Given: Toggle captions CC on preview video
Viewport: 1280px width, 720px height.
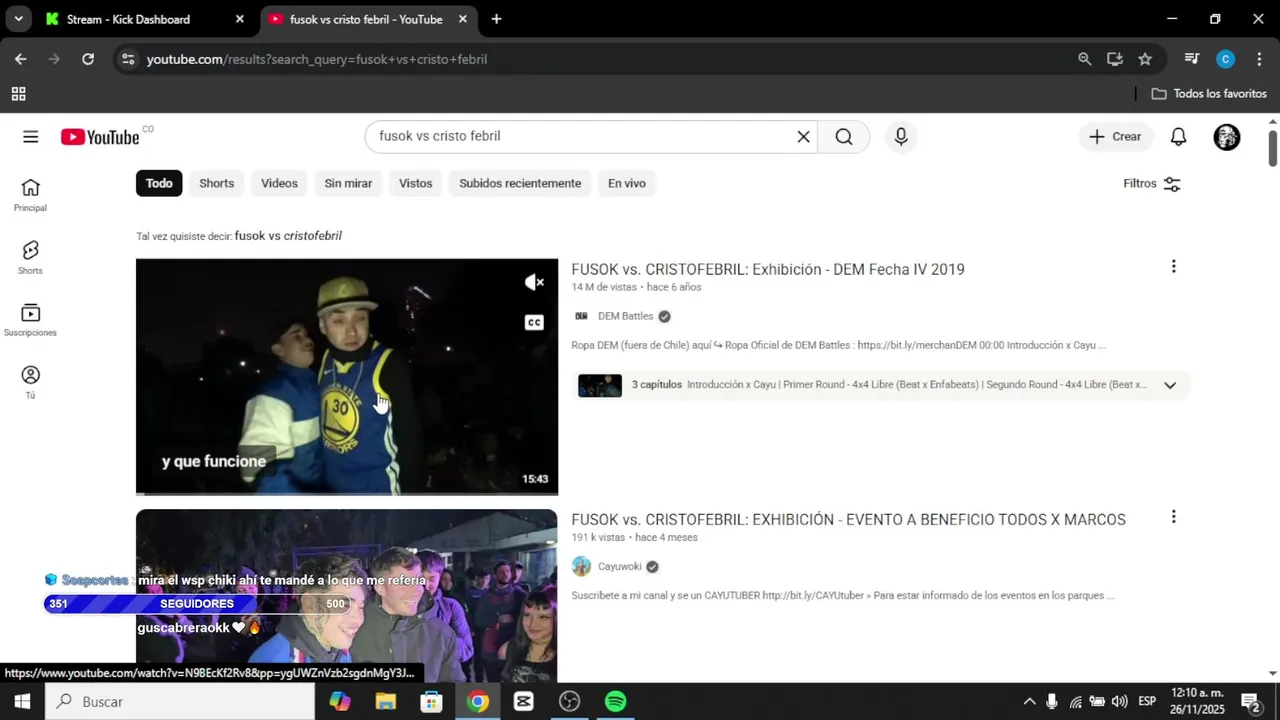Looking at the screenshot, I should 534,322.
